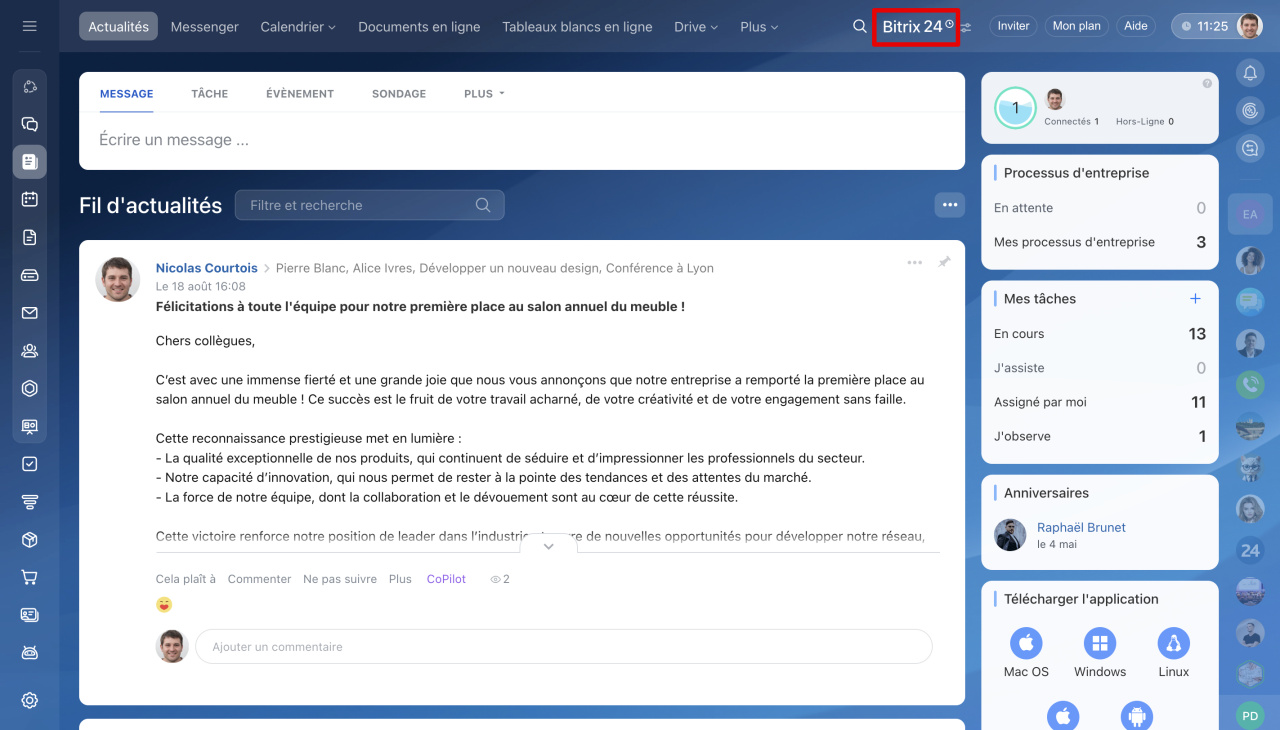Open the search magnifier in top bar
Image resolution: width=1280 pixels, height=730 pixels.
coord(859,26)
